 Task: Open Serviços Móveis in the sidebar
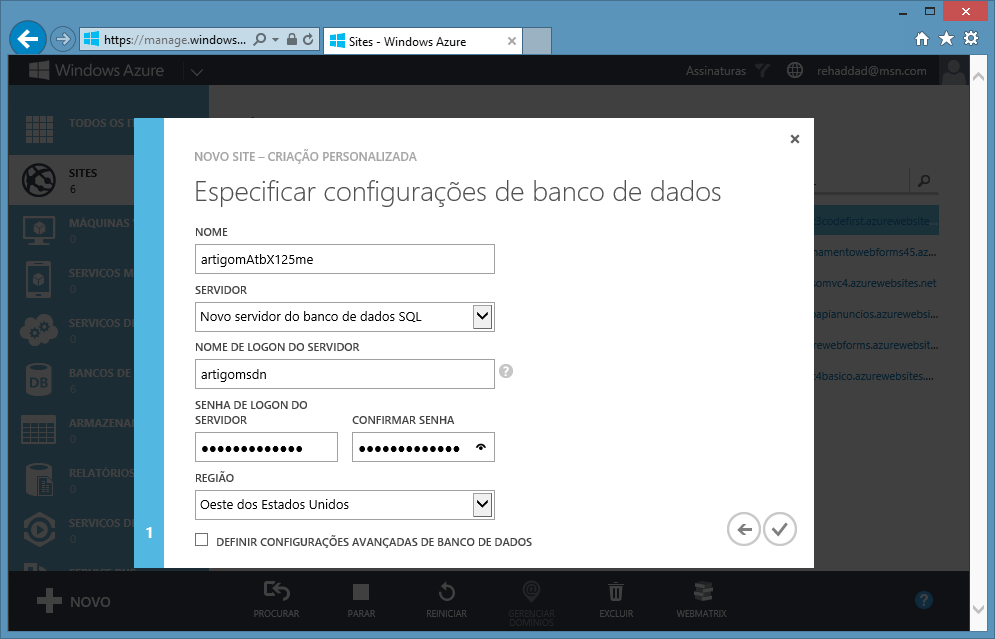point(71,280)
